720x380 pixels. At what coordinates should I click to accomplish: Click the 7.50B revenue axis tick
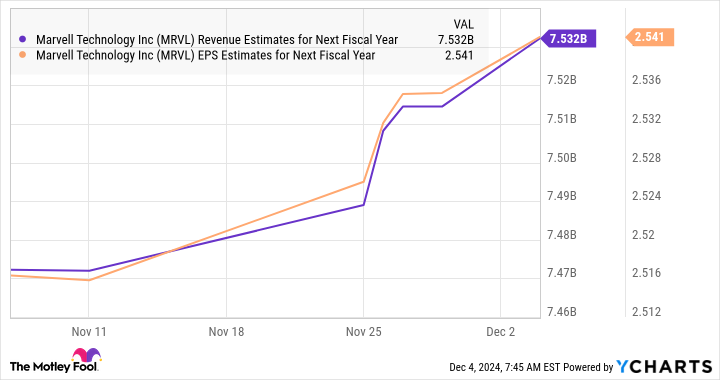562,158
